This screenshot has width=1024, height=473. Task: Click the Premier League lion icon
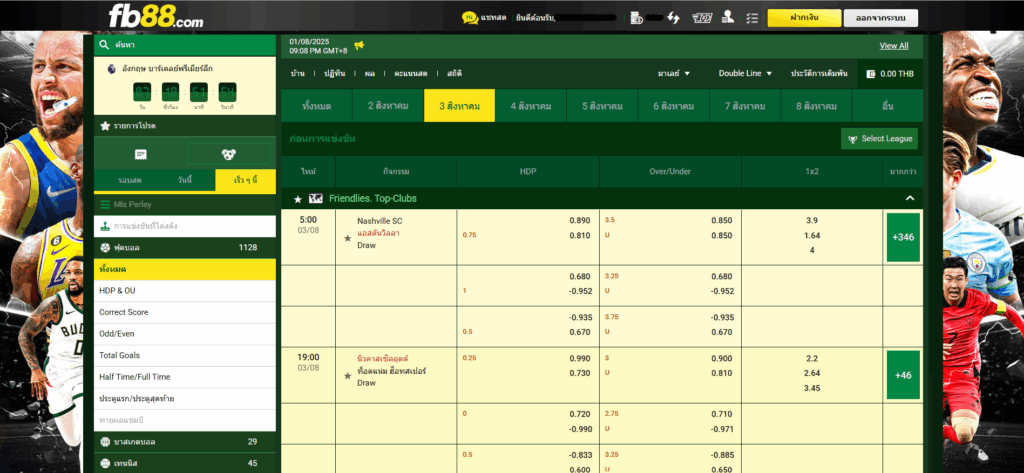tap(112, 68)
